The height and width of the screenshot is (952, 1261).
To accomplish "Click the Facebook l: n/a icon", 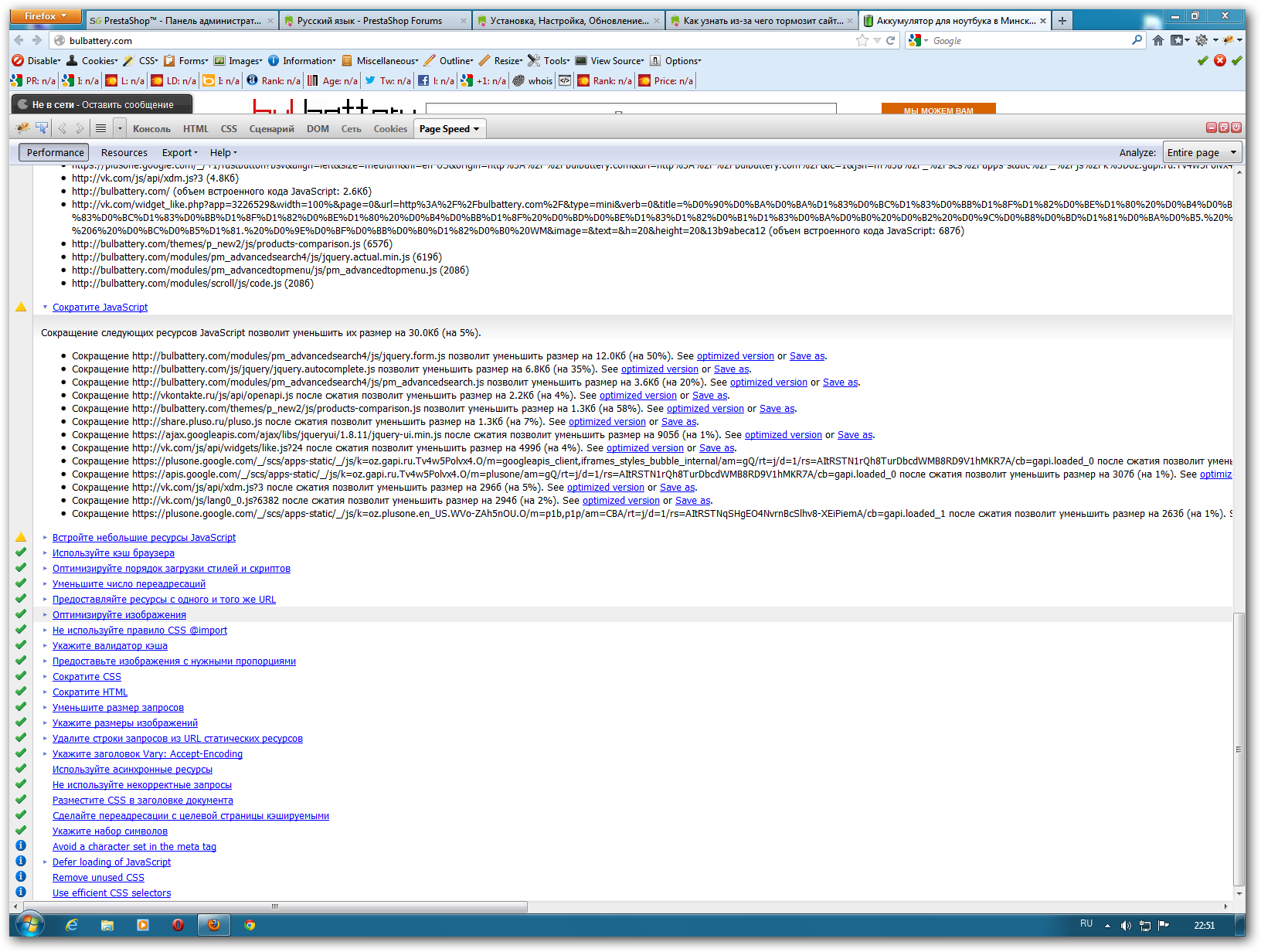I will (423, 80).
